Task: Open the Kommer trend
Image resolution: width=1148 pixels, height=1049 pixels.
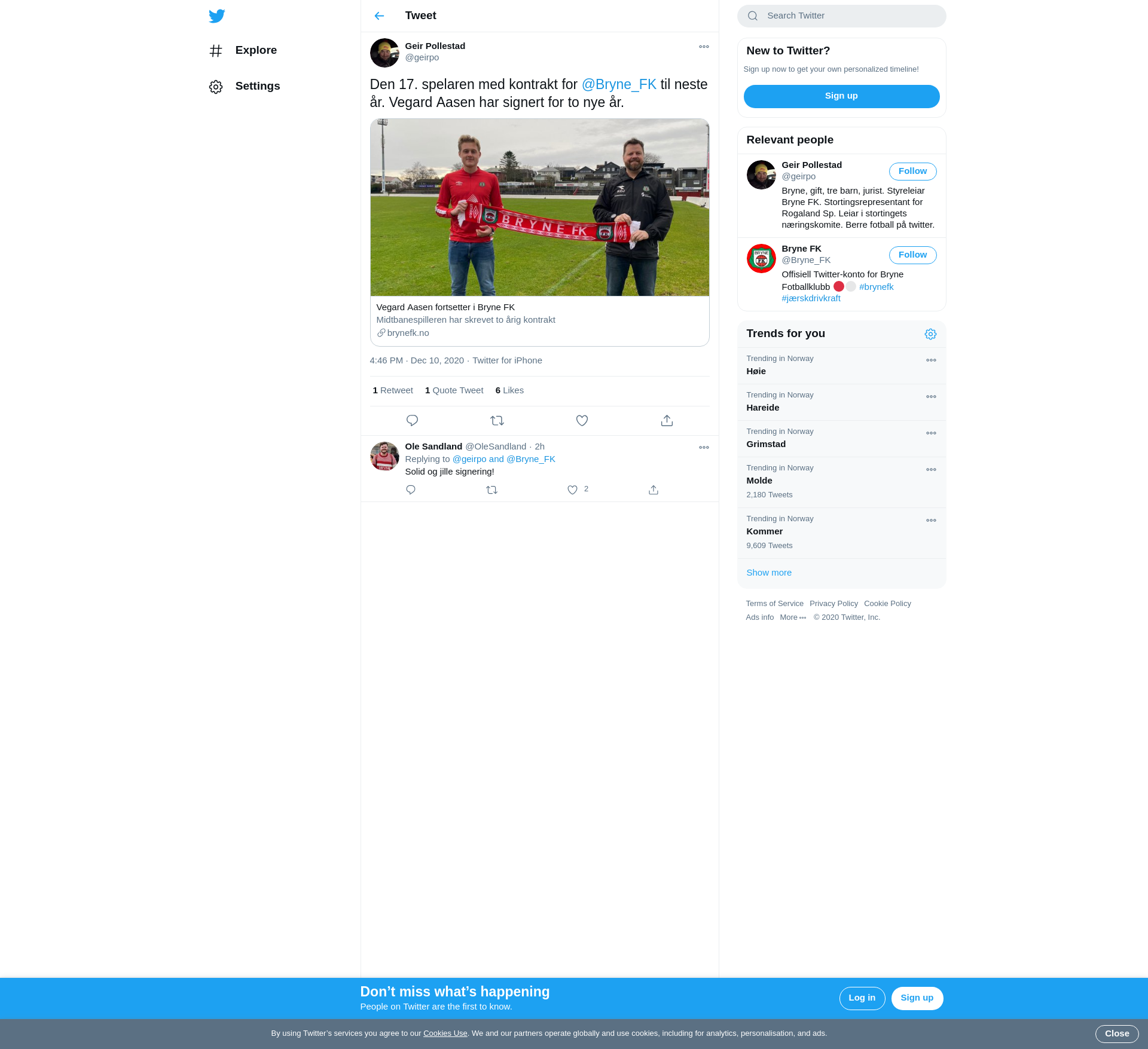Action: point(841,533)
